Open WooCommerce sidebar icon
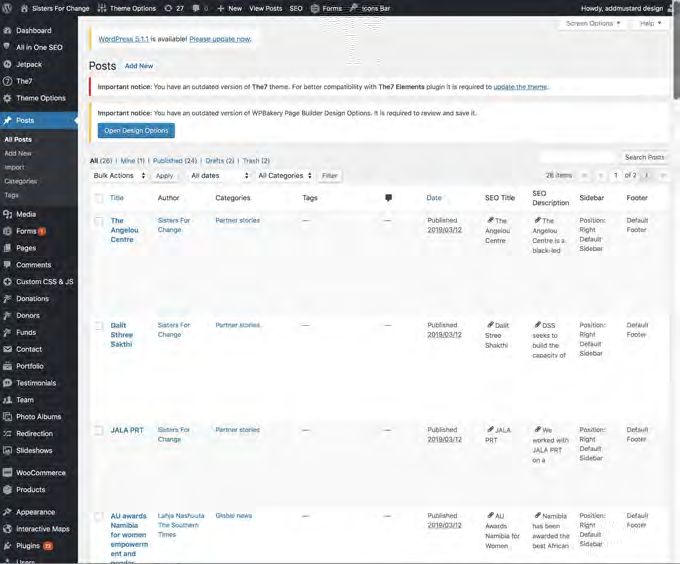Viewport: 680px width, 564px height. [x=7, y=473]
